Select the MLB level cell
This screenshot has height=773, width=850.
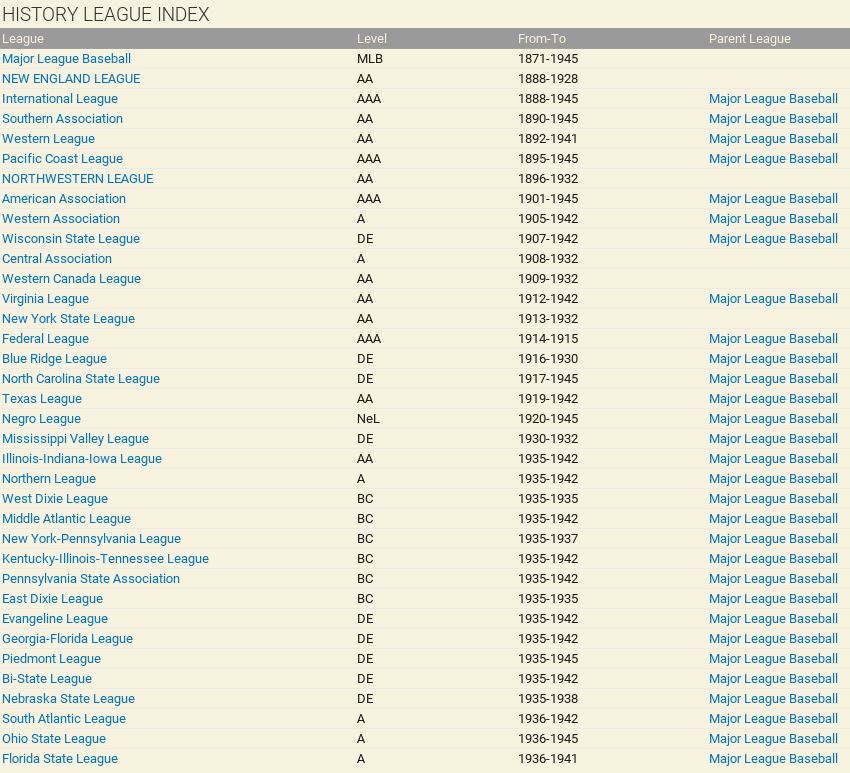(370, 59)
